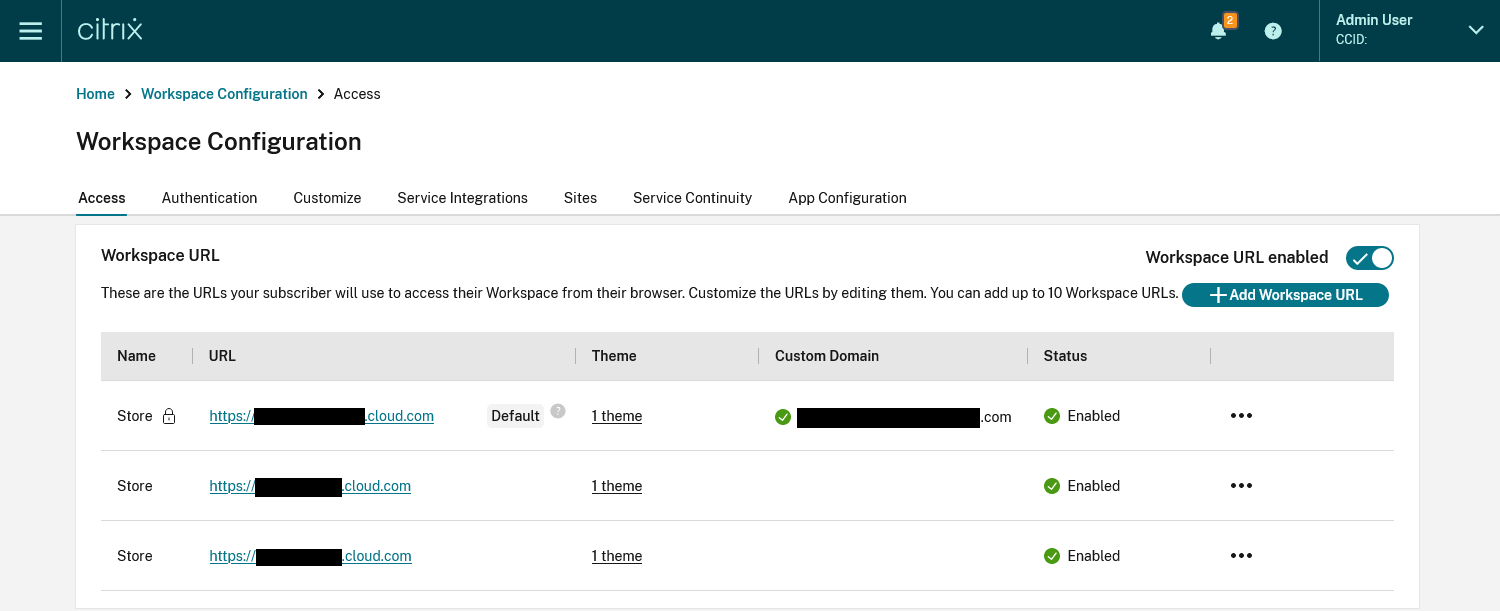Switch to the Authentication tab
Image resolution: width=1500 pixels, height=611 pixels.
209,198
